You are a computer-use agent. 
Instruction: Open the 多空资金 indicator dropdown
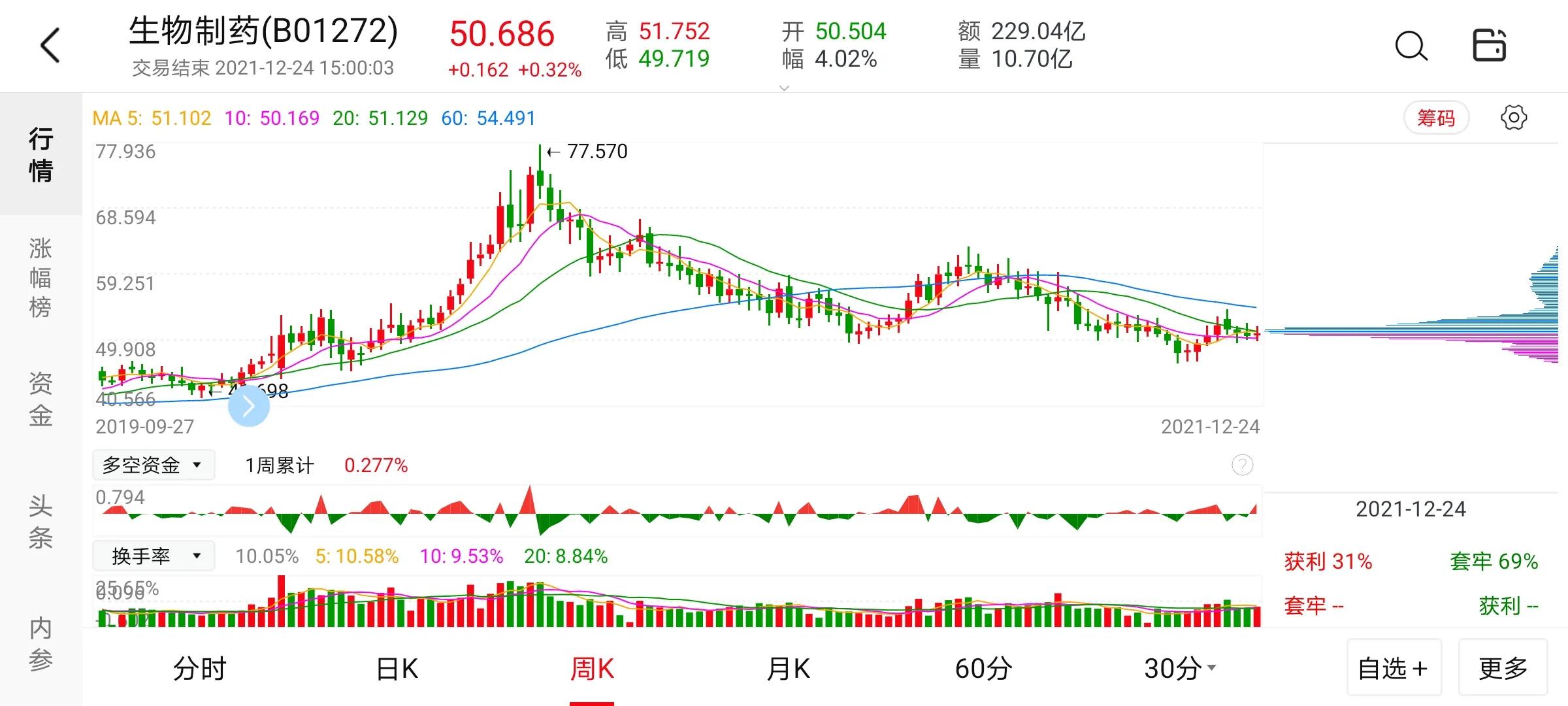[154, 465]
